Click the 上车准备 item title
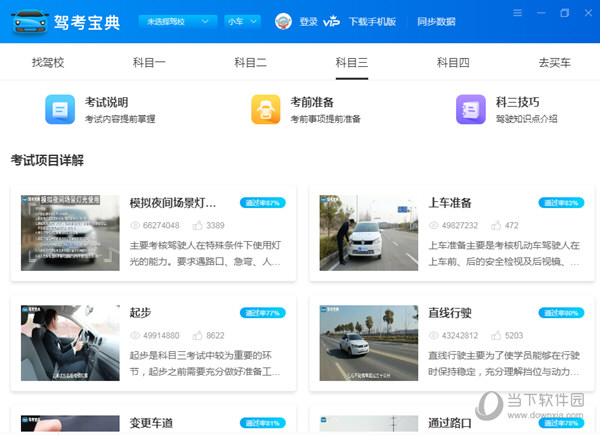Screen dimensions: 600x435 coord(450,203)
